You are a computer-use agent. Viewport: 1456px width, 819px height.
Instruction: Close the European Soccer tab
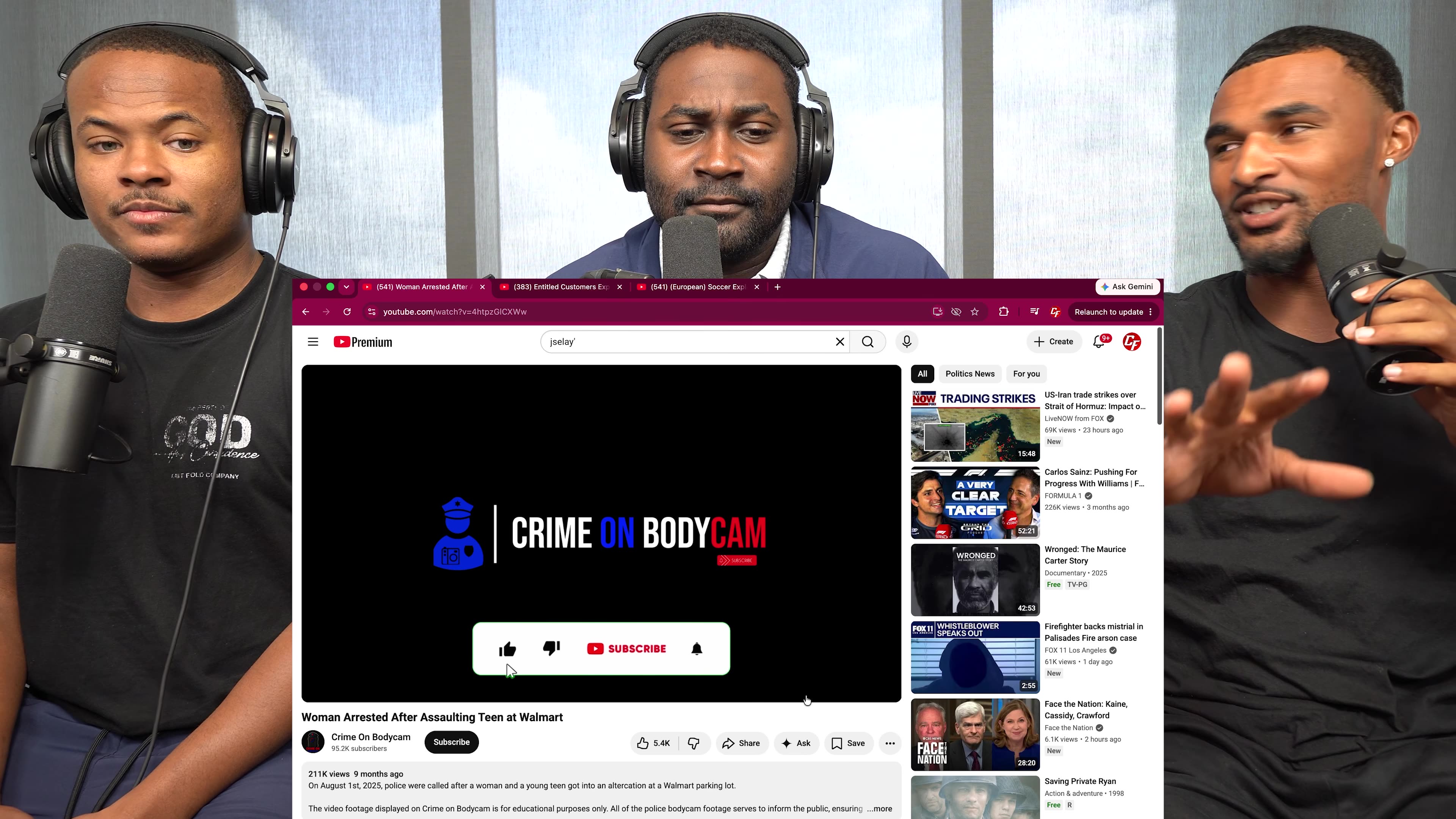pos(757,287)
